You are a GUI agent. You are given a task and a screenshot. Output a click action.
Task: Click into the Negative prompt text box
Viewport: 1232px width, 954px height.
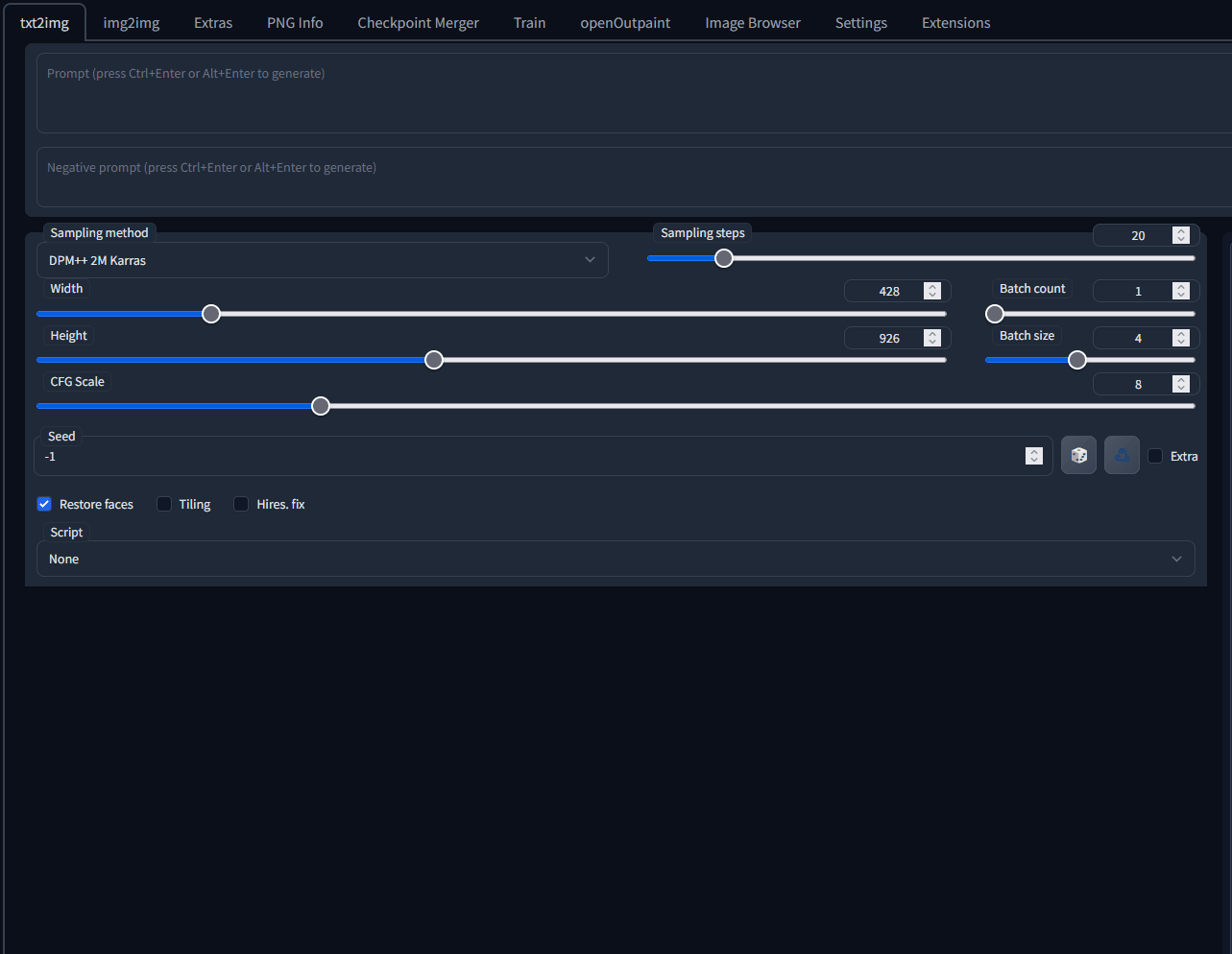click(634, 177)
